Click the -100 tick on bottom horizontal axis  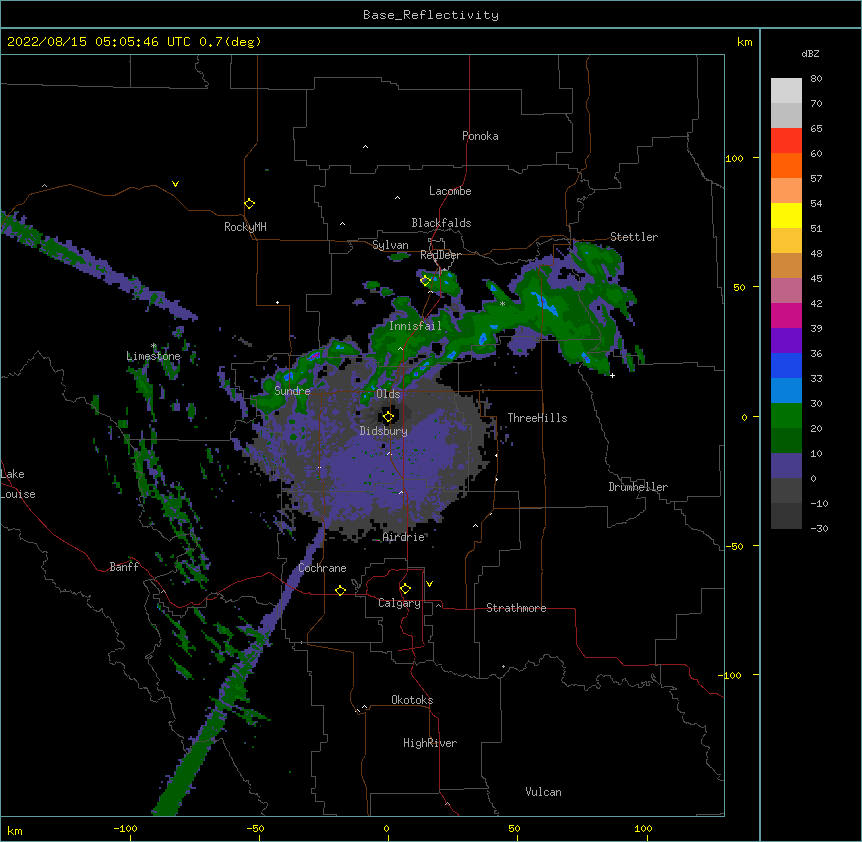[x=125, y=829]
